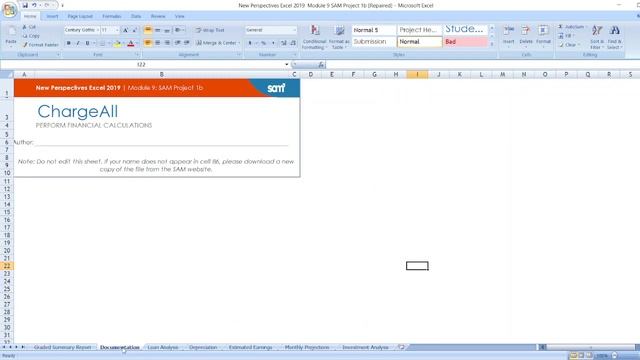
Task: Switch to Formulas ribbon tab
Action: click(x=112, y=16)
